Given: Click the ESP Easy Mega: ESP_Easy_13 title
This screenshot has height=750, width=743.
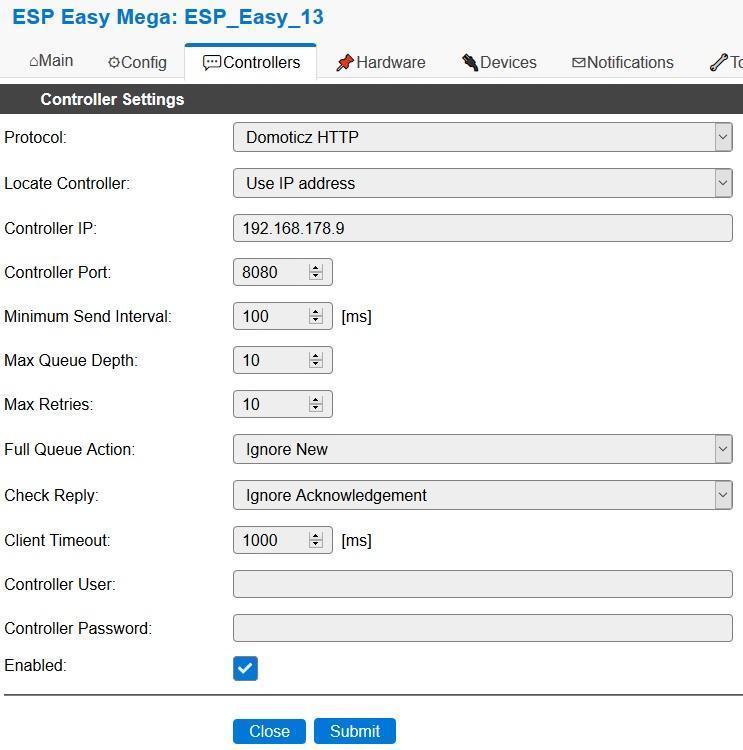Looking at the screenshot, I should click(x=168, y=18).
